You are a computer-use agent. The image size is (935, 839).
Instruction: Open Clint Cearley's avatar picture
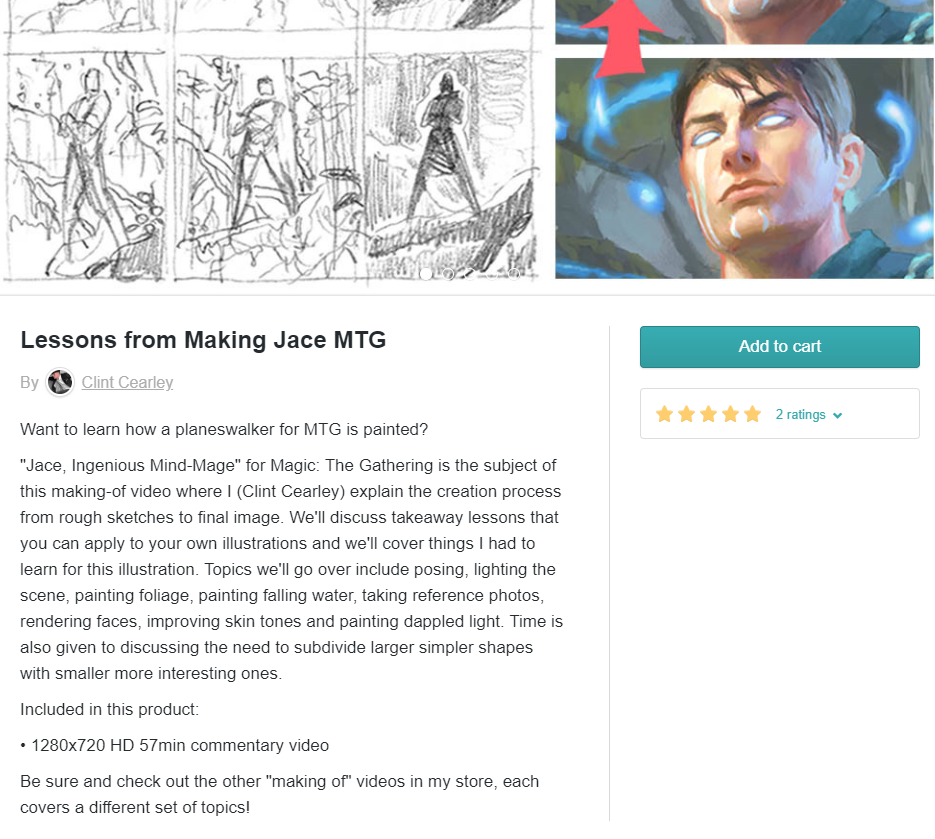60,382
